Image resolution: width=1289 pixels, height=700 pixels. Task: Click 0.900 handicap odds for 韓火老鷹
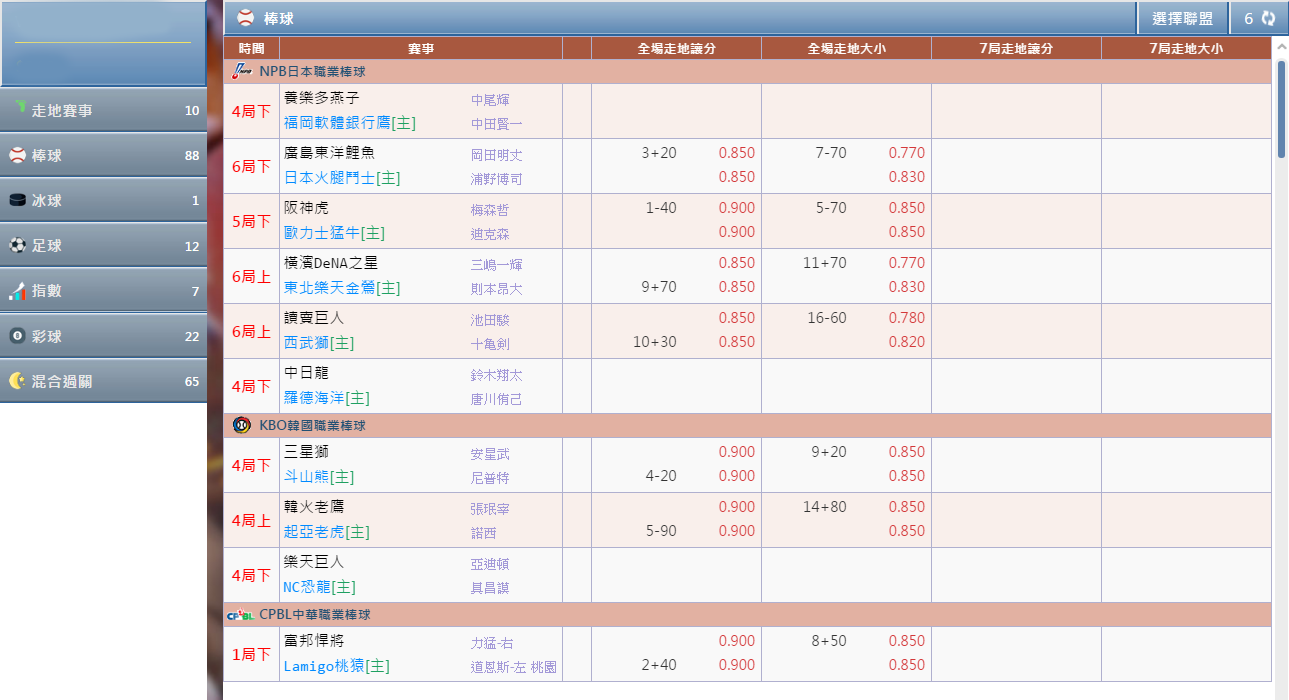737,507
